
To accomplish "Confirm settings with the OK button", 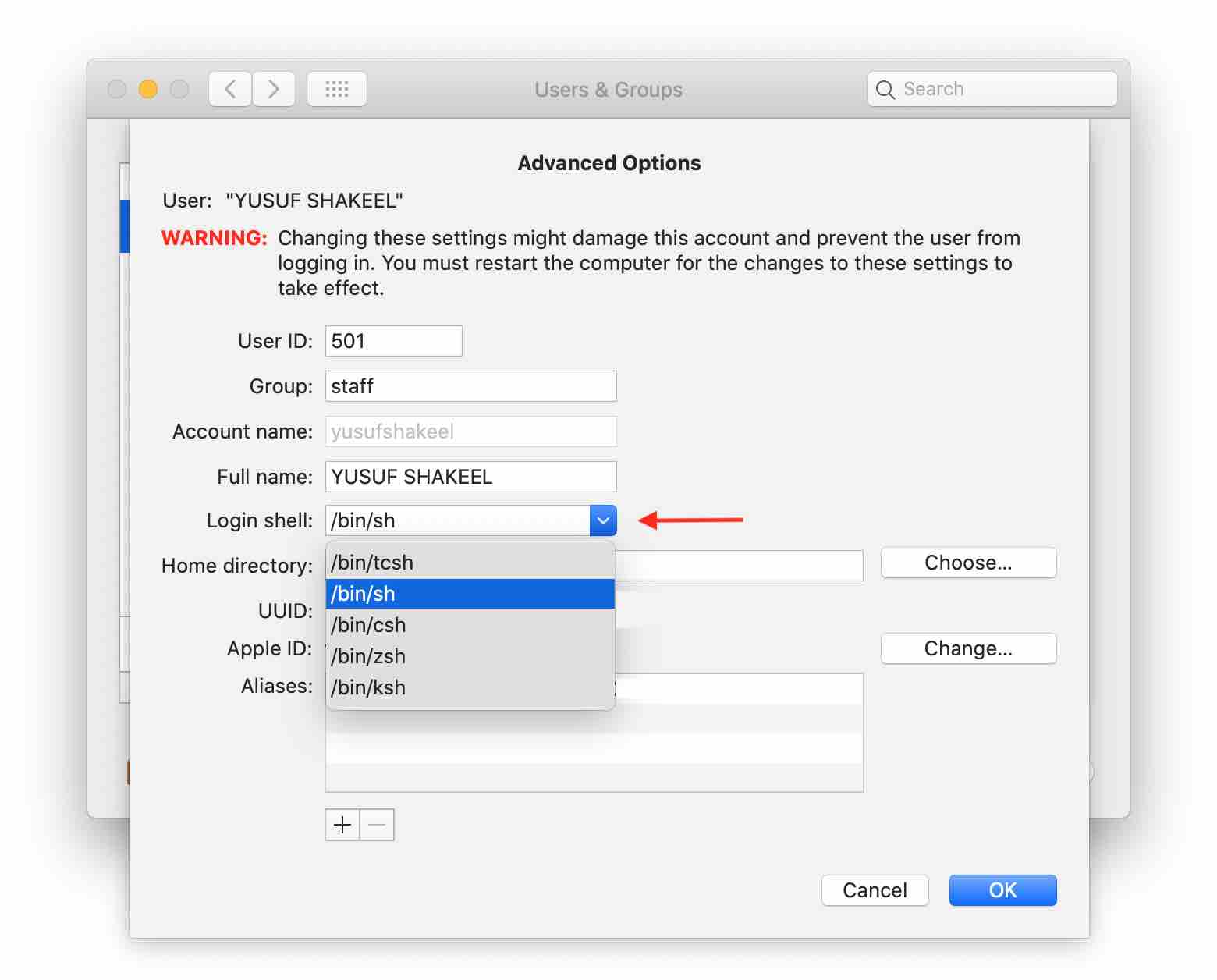I will coord(1002,889).
